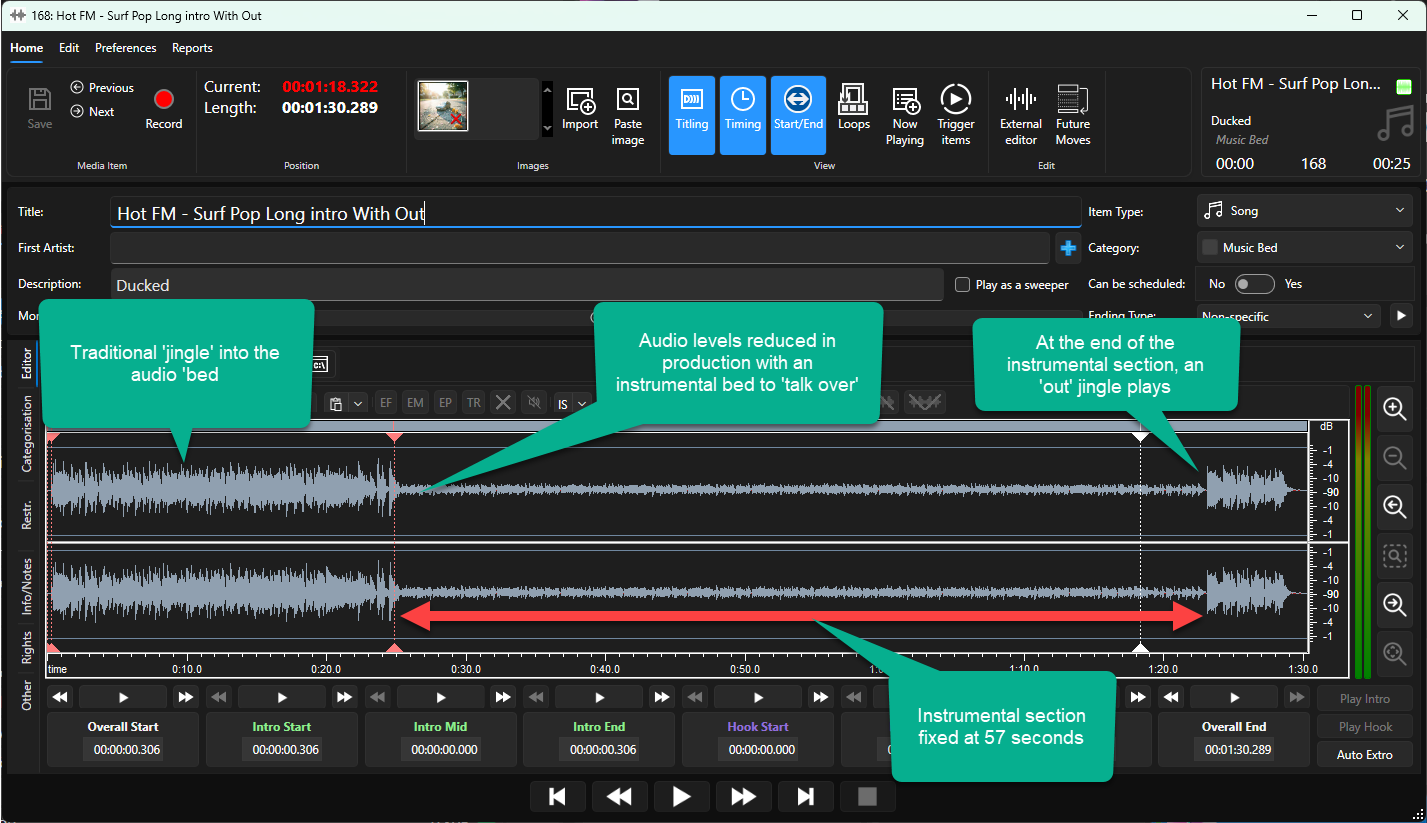Viewport: 1427px width, 823px height.
Task: Toggle the Titling view button
Action: [692, 115]
